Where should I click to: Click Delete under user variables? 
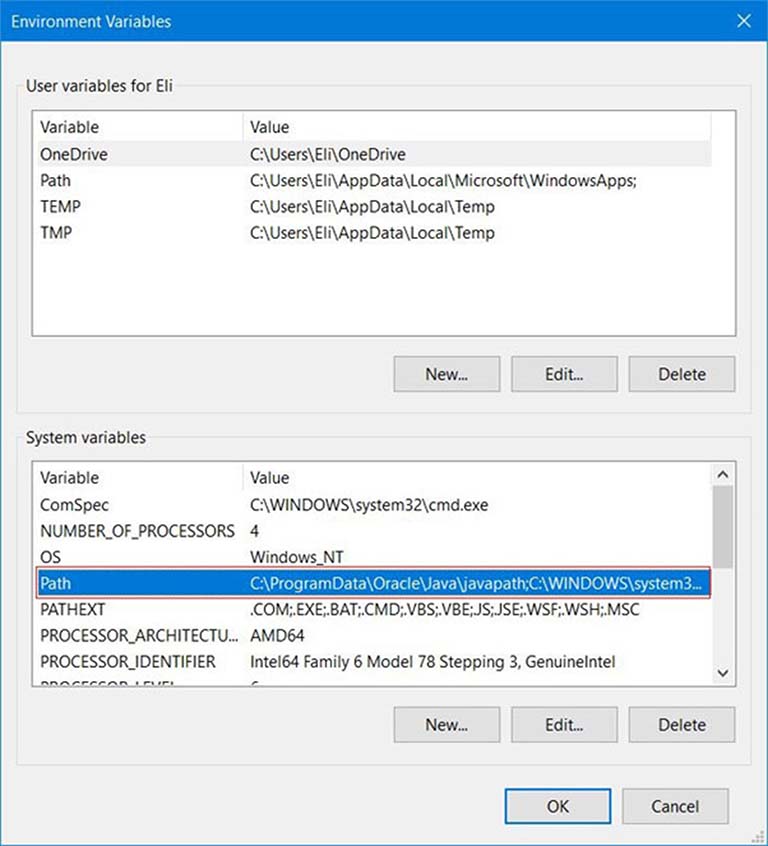[681, 374]
